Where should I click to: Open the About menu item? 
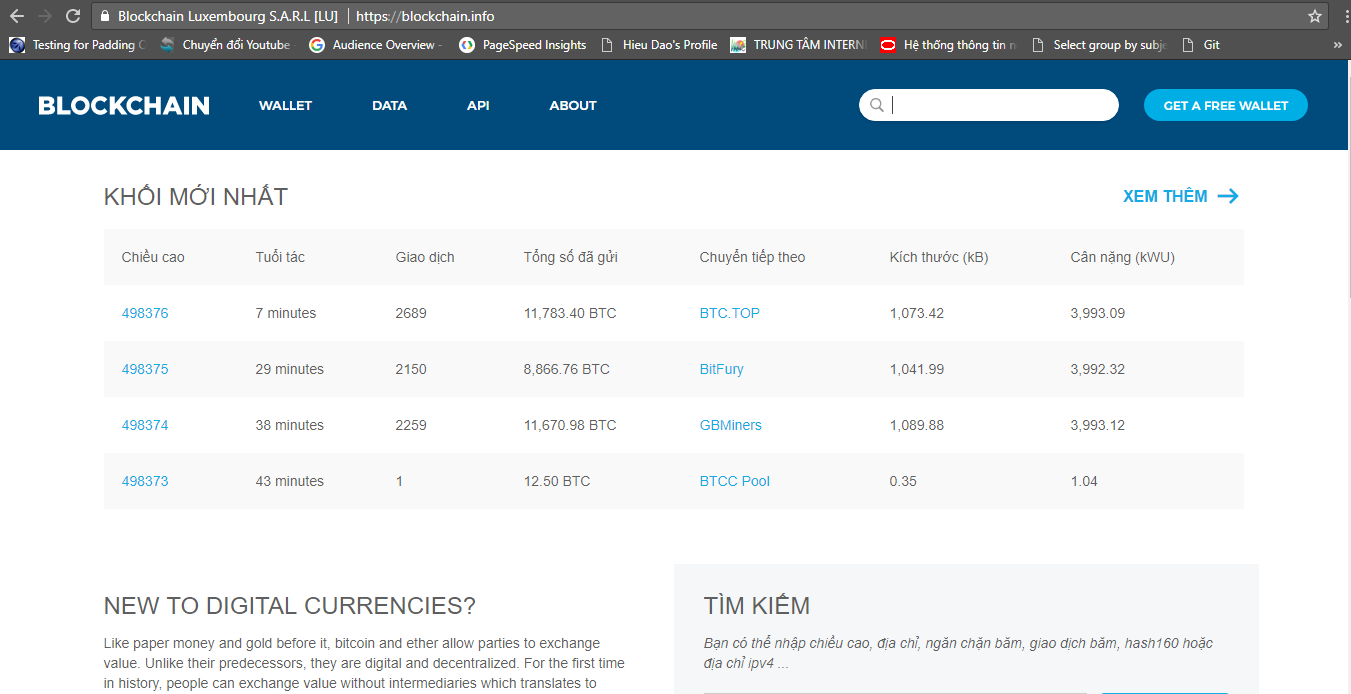(x=573, y=105)
